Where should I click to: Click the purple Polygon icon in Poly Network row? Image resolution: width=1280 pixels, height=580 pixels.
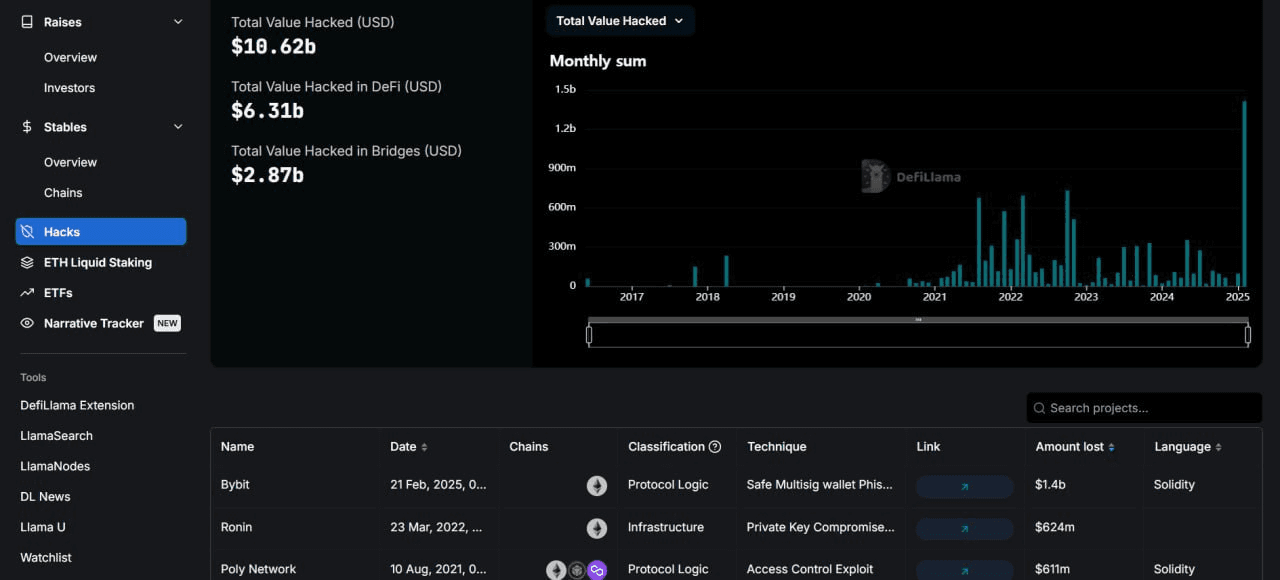pos(597,570)
